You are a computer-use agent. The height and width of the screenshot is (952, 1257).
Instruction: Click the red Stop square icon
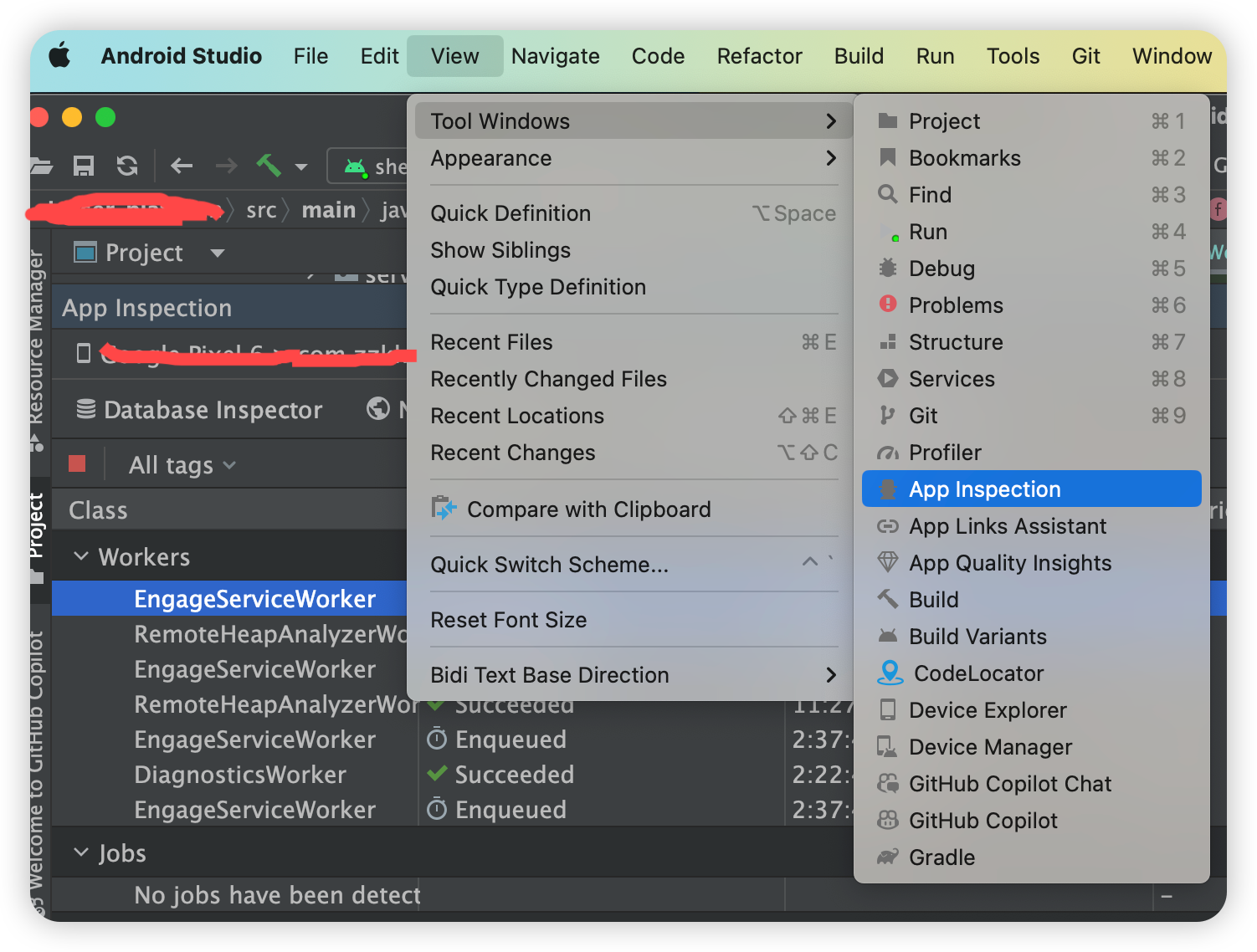click(x=77, y=463)
